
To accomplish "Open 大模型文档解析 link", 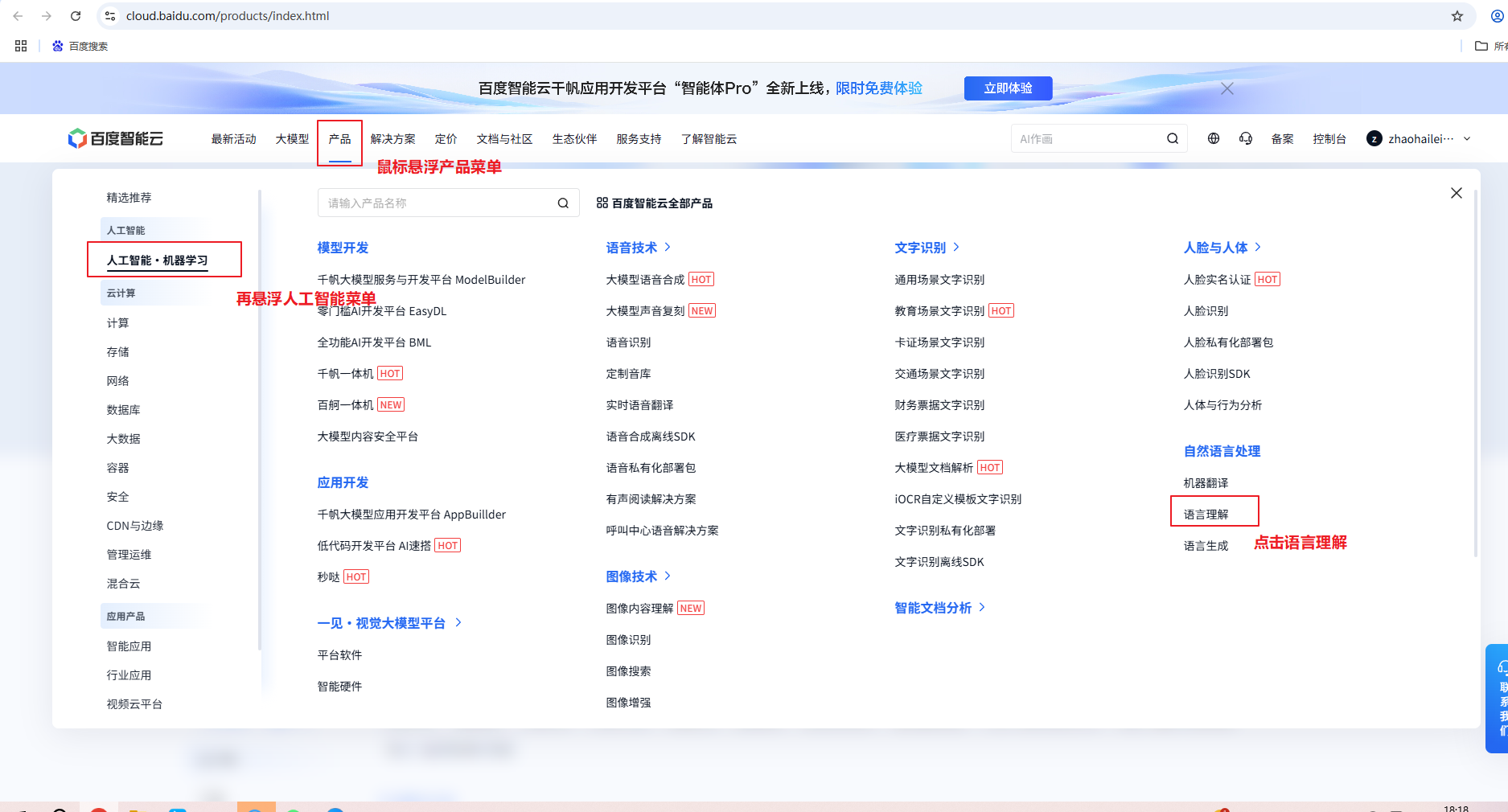I will pyautogui.click(x=935, y=468).
